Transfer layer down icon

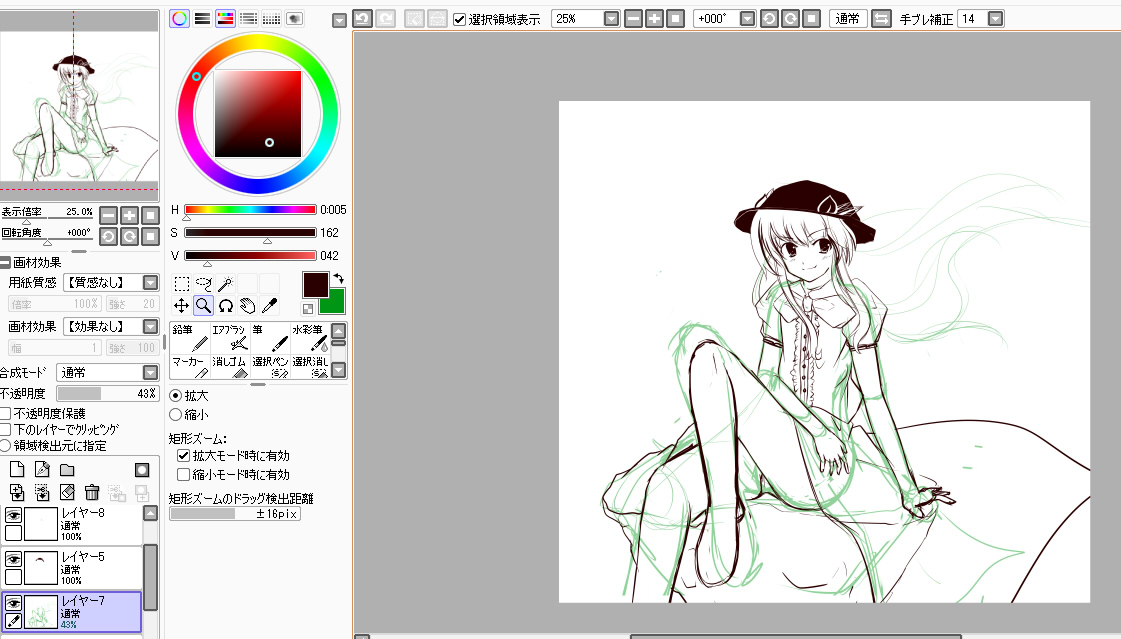click(17, 492)
